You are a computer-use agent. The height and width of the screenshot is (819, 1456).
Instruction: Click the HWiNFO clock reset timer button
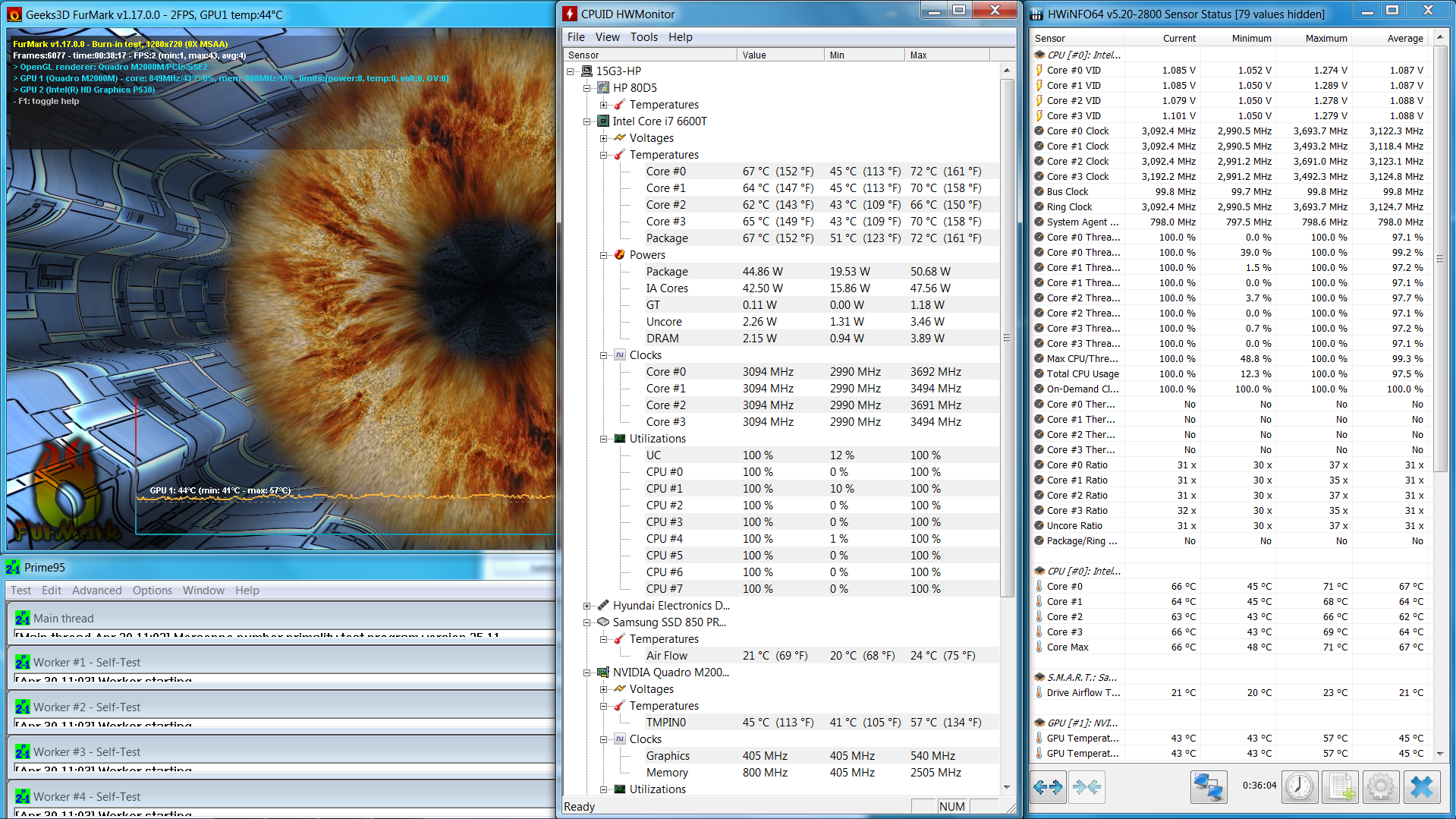1300,787
